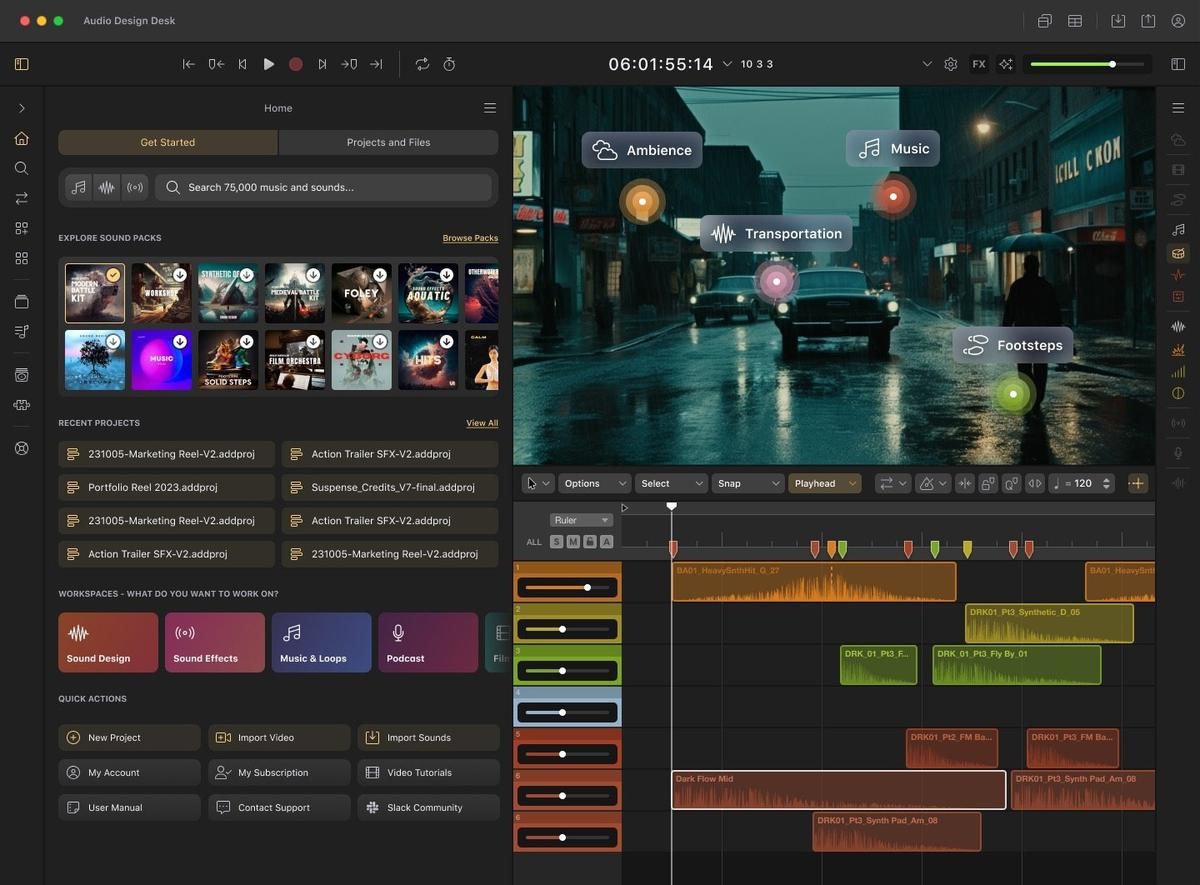Toggle loop playback icon
The height and width of the screenshot is (885, 1200).
pyautogui.click(x=422, y=64)
